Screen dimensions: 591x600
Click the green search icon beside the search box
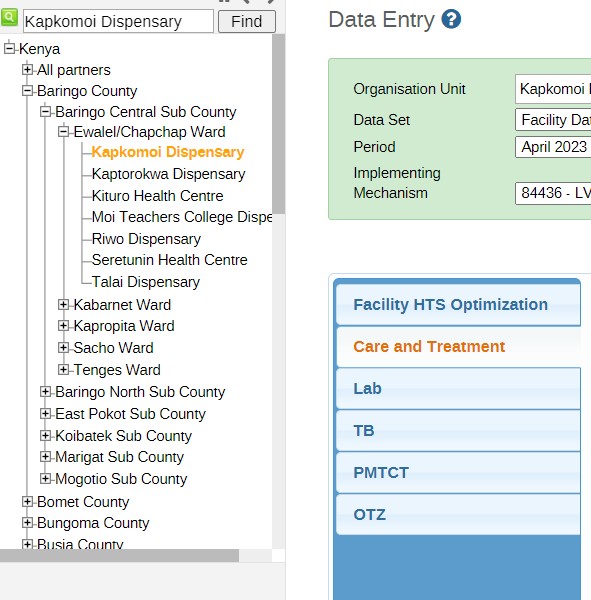pos(9,18)
